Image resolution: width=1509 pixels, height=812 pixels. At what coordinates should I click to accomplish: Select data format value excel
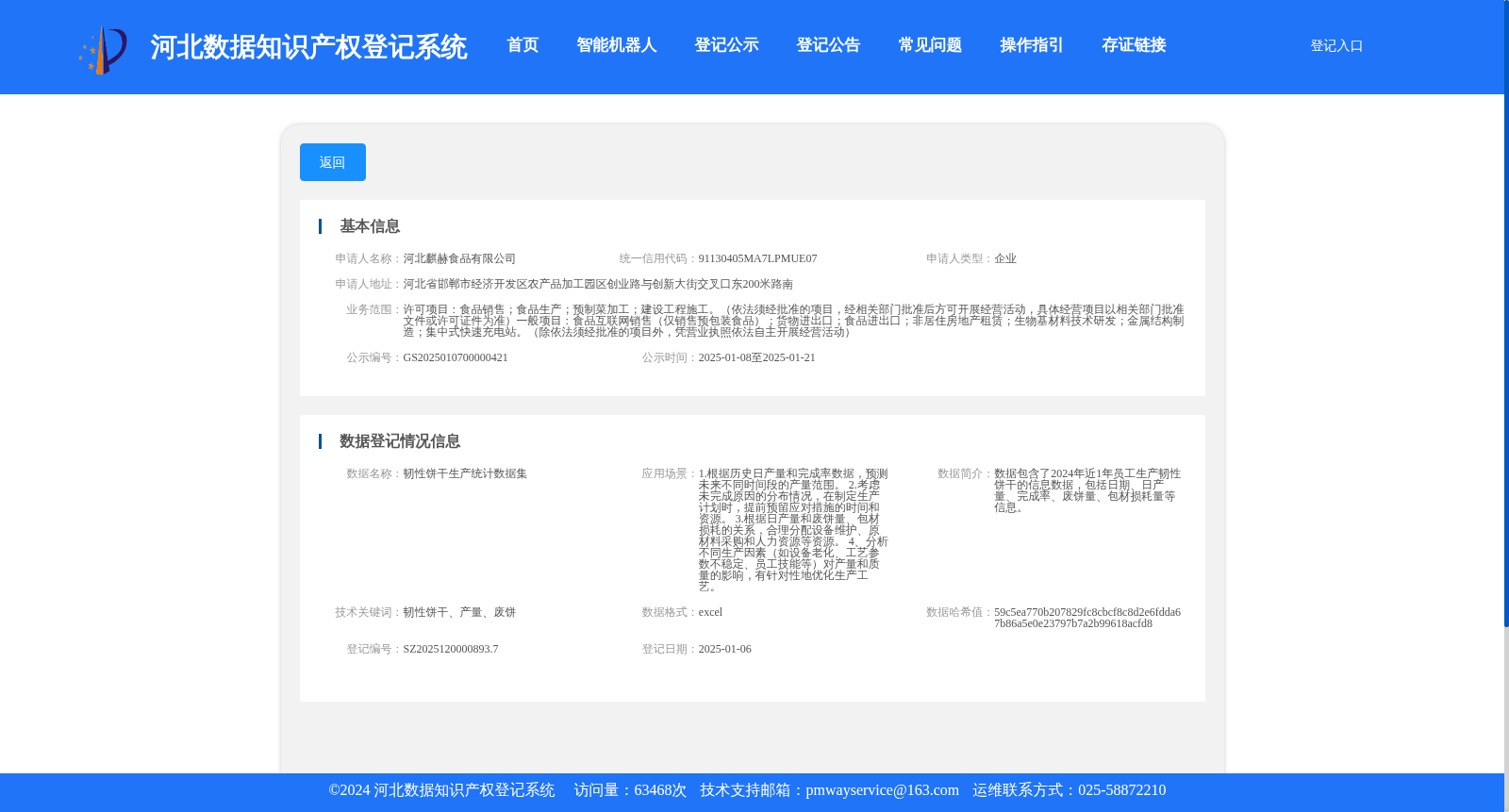tap(710, 612)
